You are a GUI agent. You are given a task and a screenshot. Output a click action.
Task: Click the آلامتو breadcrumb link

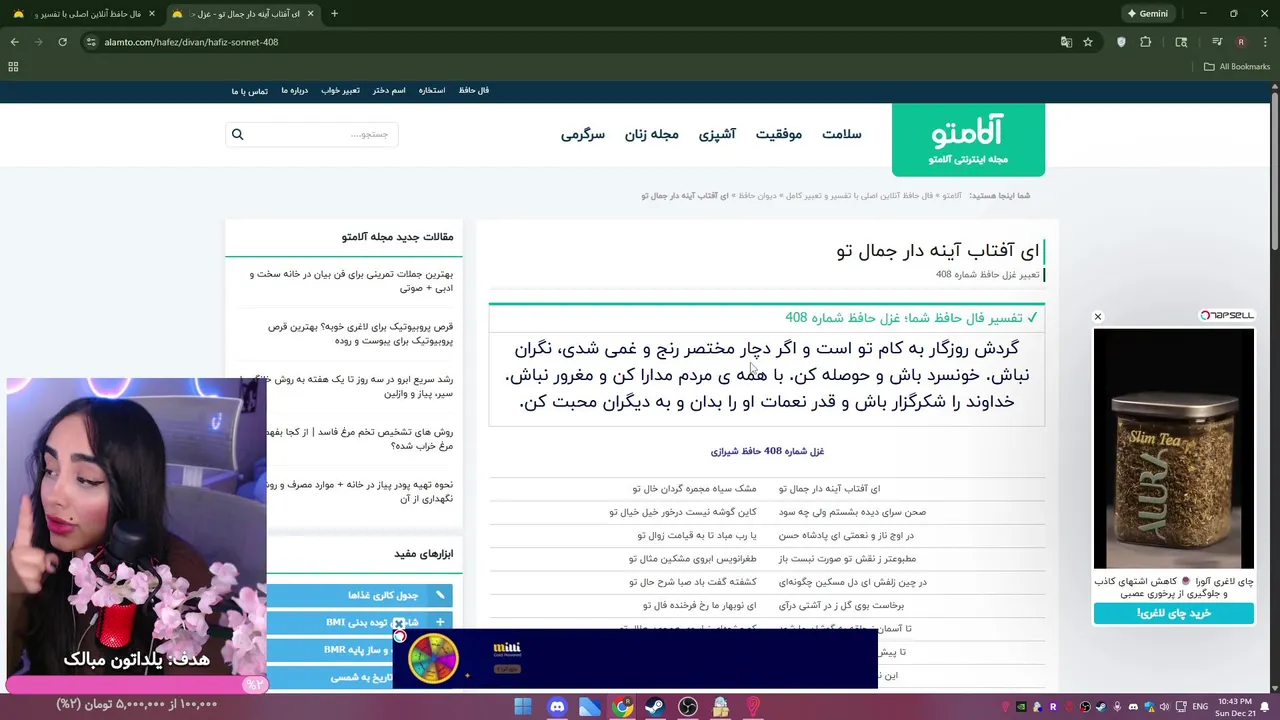tap(952, 195)
